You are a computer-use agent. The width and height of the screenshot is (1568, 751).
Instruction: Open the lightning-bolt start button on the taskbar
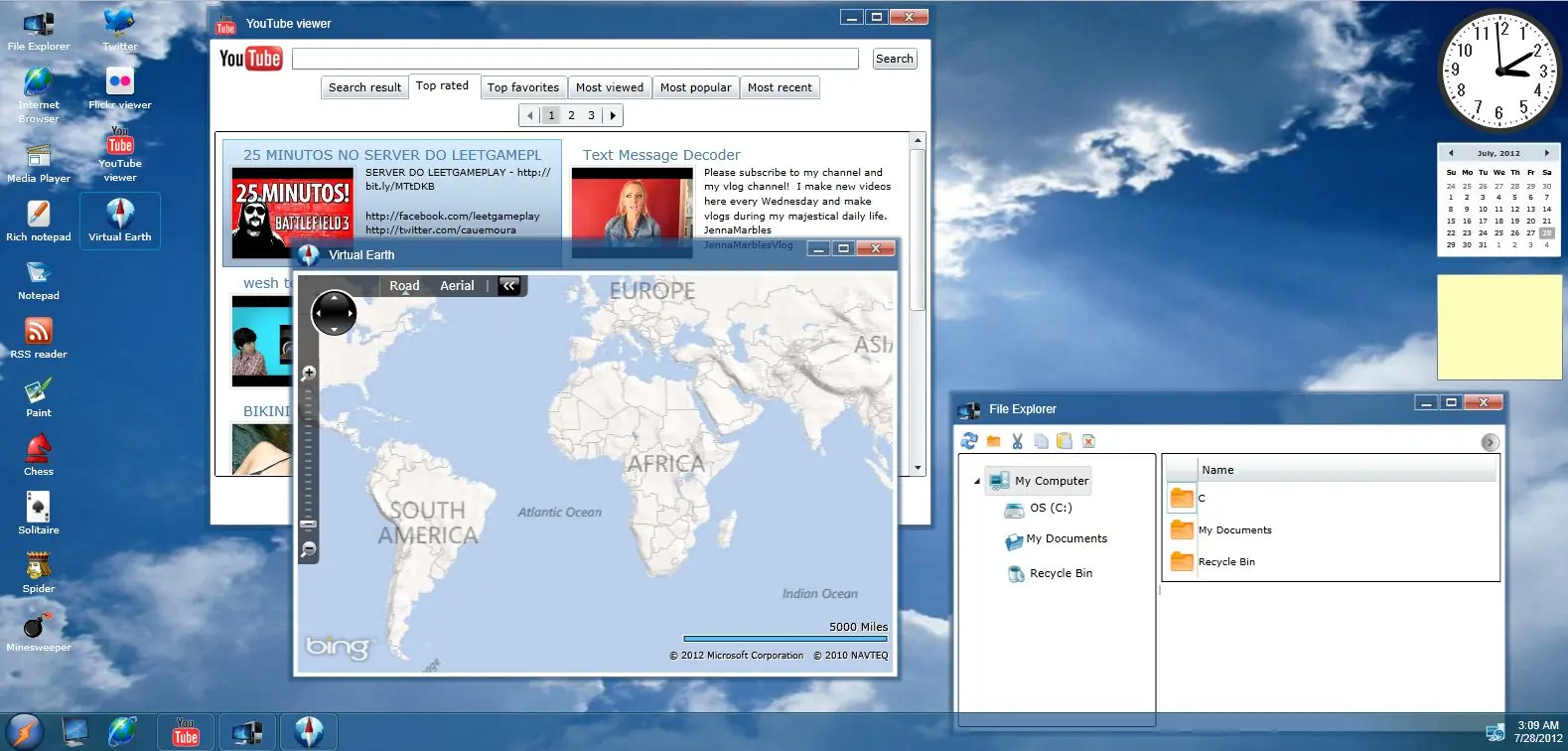coord(24,732)
